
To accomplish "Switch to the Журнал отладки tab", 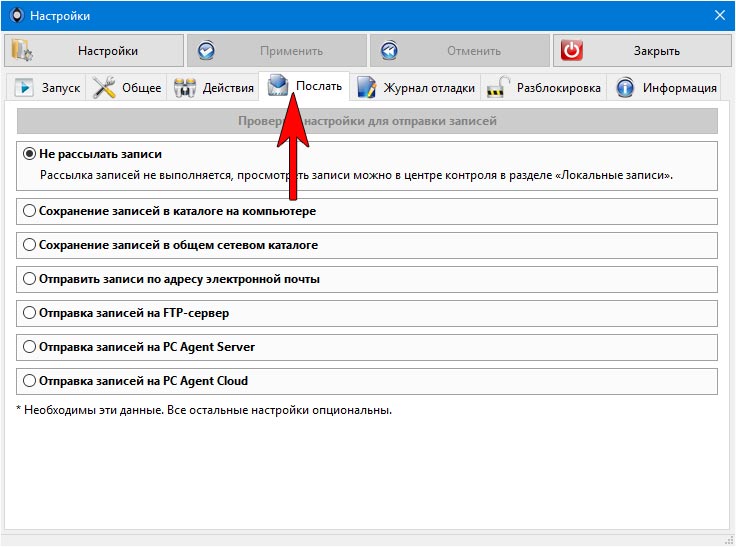I will 428,88.
